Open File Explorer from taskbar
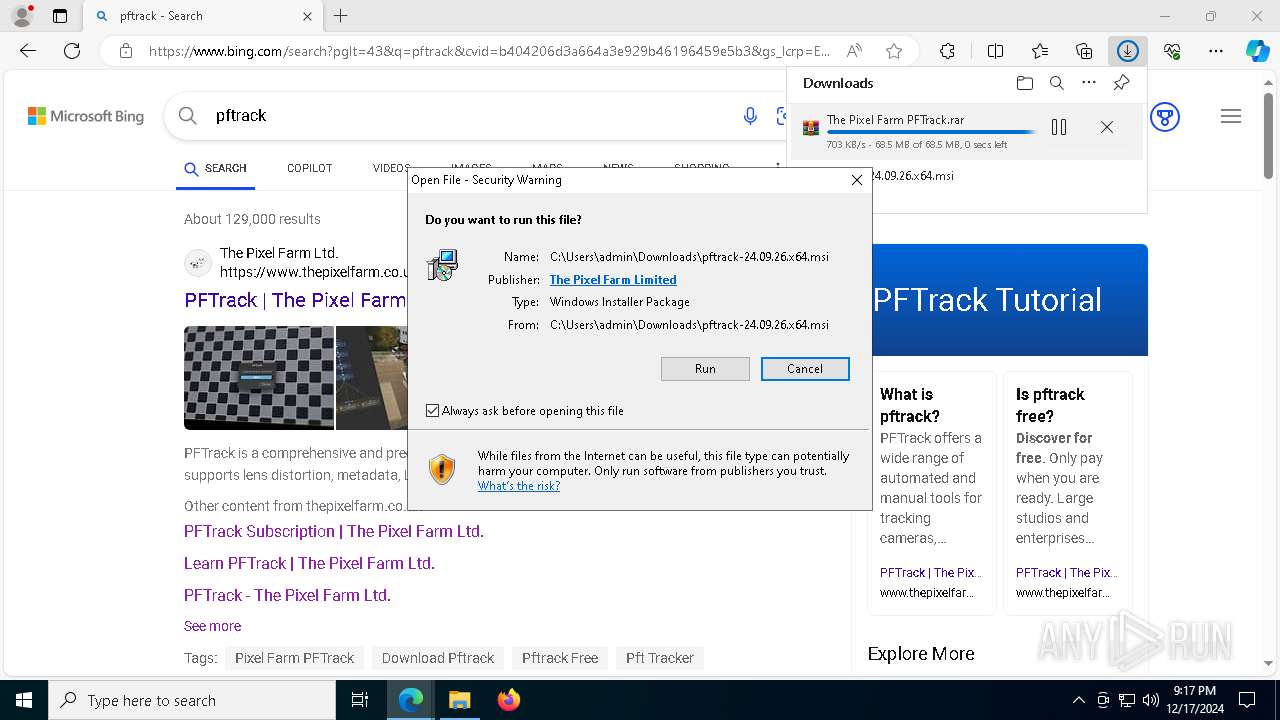1280x720 pixels. [x=459, y=700]
